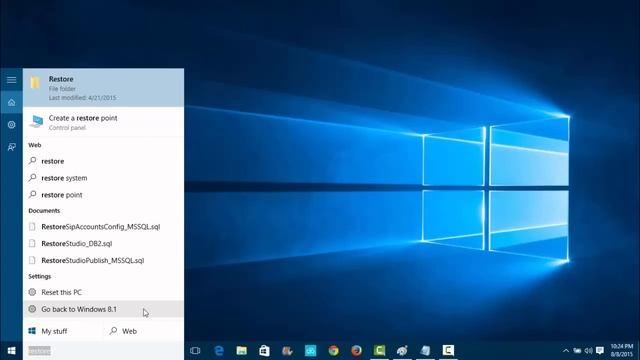Open the green Camtasia taskbar icon
This screenshot has width=640, height=360.
pyautogui.click(x=379, y=351)
